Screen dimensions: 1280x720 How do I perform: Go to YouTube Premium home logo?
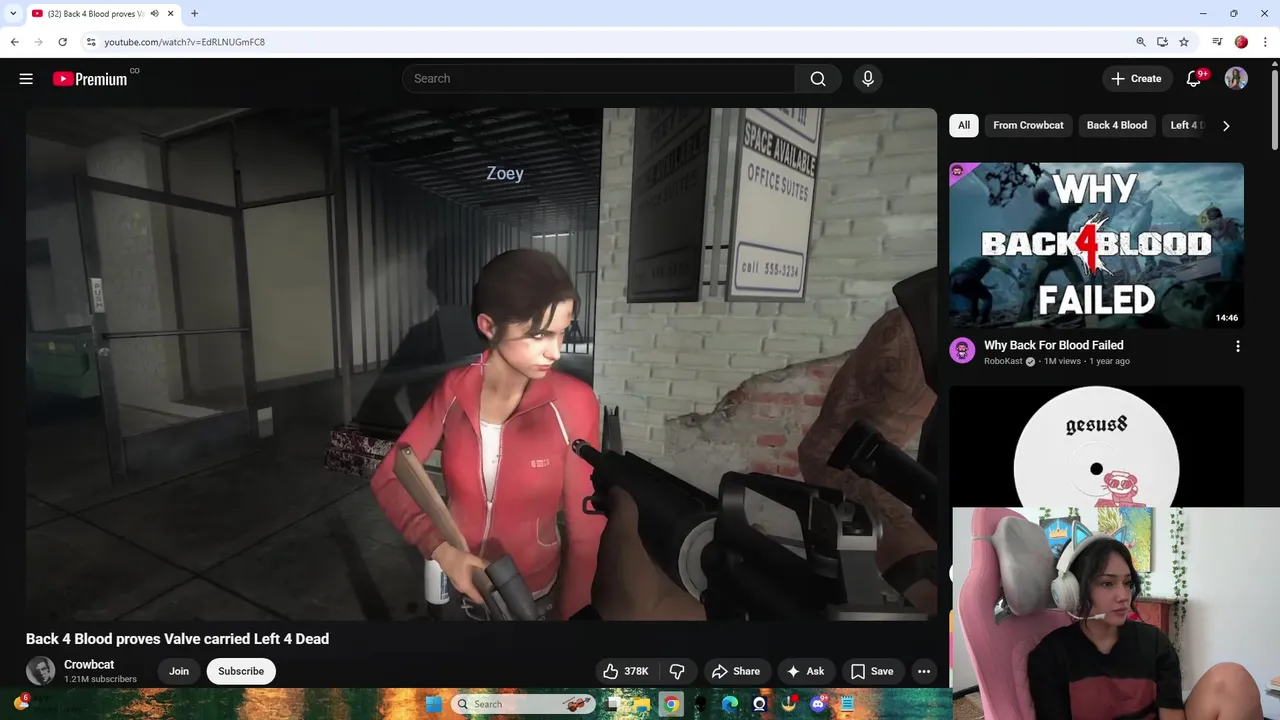click(90, 79)
